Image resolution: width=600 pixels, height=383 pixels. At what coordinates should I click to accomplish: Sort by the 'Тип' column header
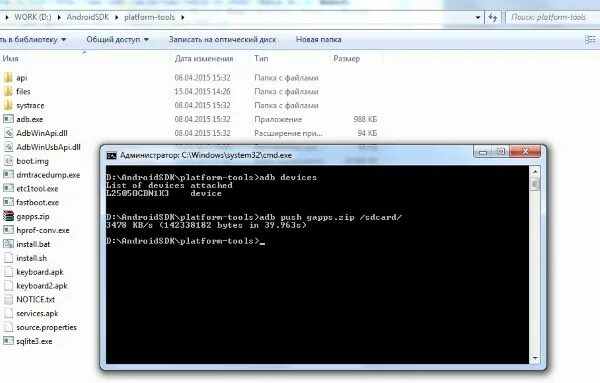tap(261, 59)
